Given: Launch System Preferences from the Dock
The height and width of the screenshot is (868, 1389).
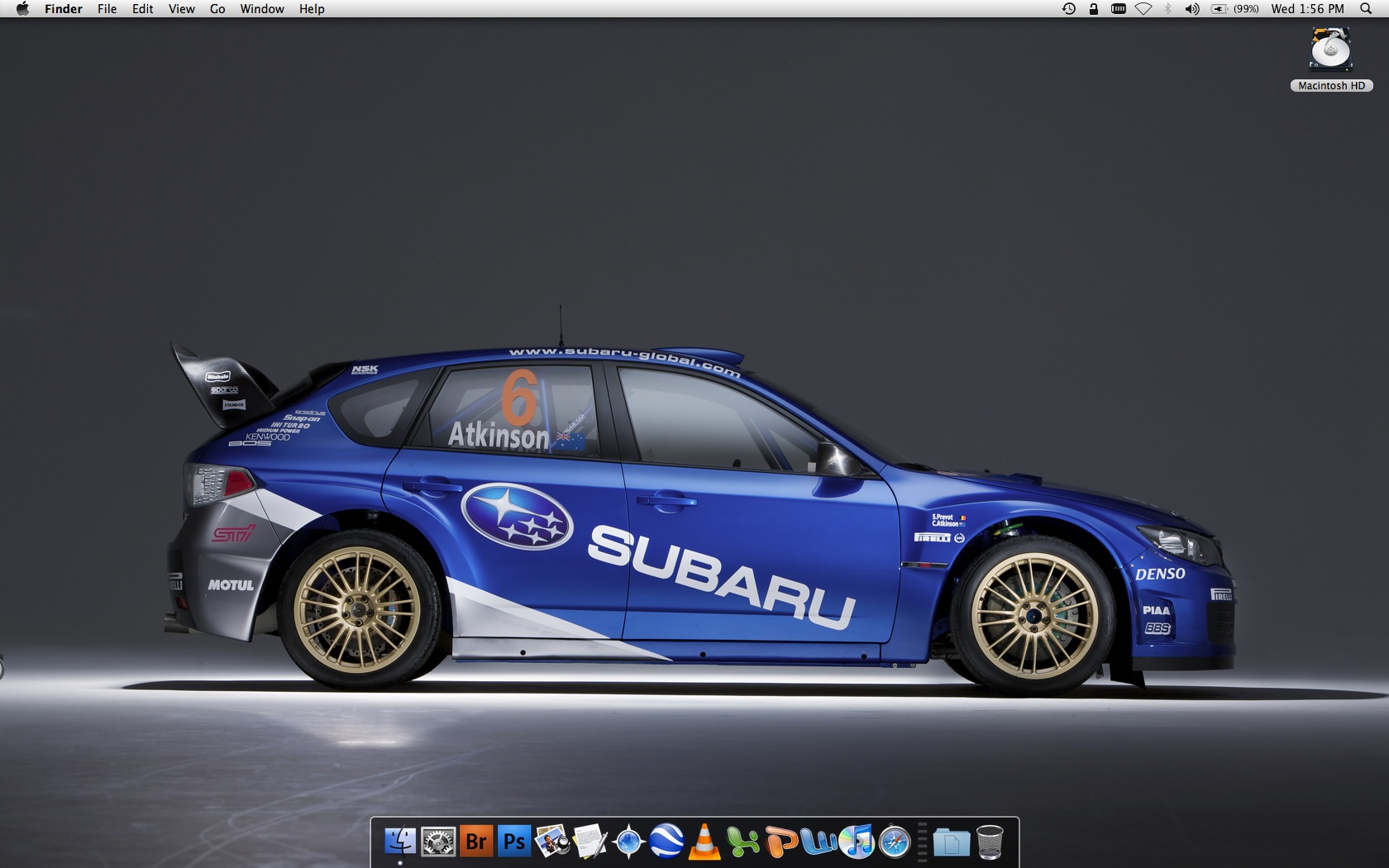Looking at the screenshot, I should point(438,842).
